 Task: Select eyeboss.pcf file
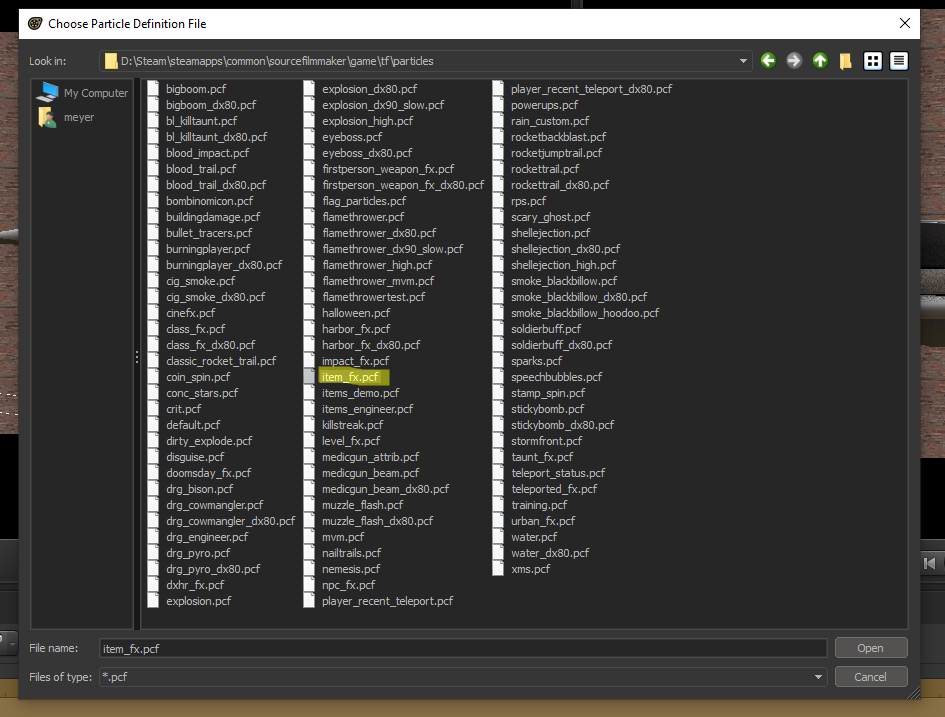click(x=352, y=137)
